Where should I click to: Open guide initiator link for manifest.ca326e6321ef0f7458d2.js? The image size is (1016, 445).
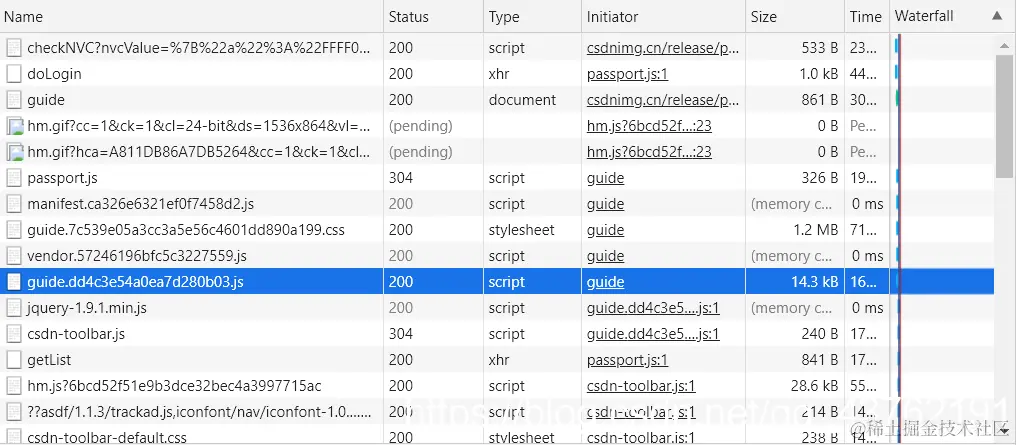[606, 203]
